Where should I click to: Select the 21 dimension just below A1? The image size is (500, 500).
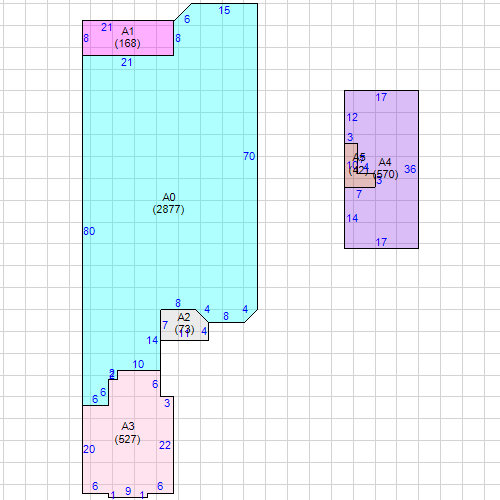coord(127,62)
